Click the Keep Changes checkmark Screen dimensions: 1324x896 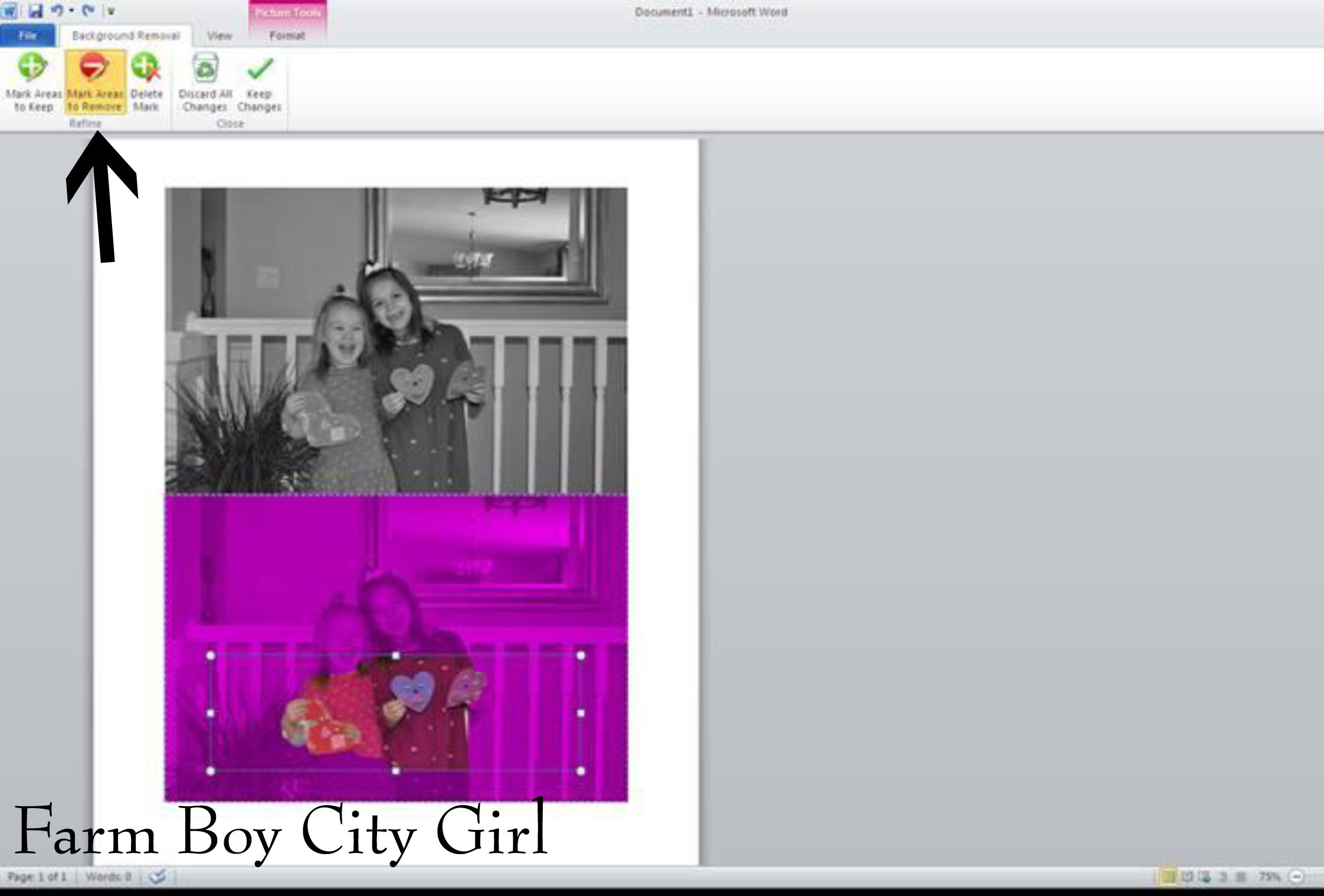coord(259,83)
